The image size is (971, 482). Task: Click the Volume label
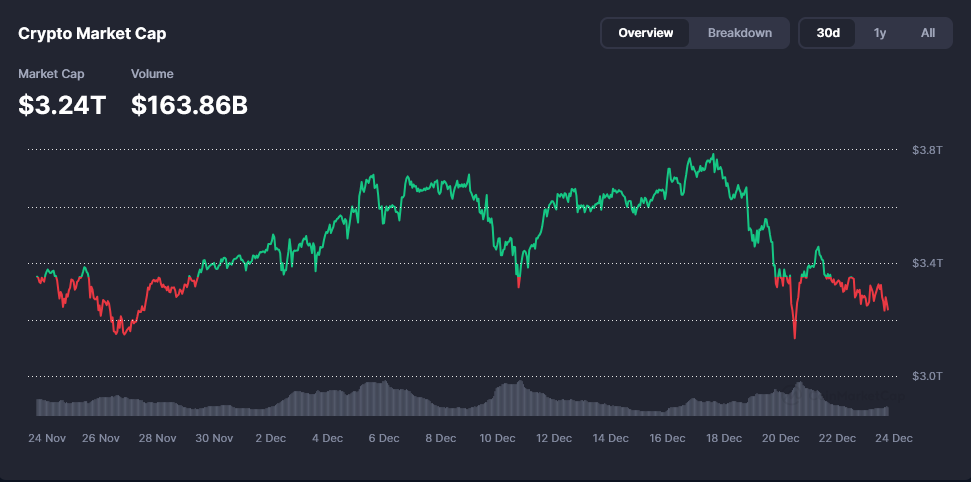point(152,74)
